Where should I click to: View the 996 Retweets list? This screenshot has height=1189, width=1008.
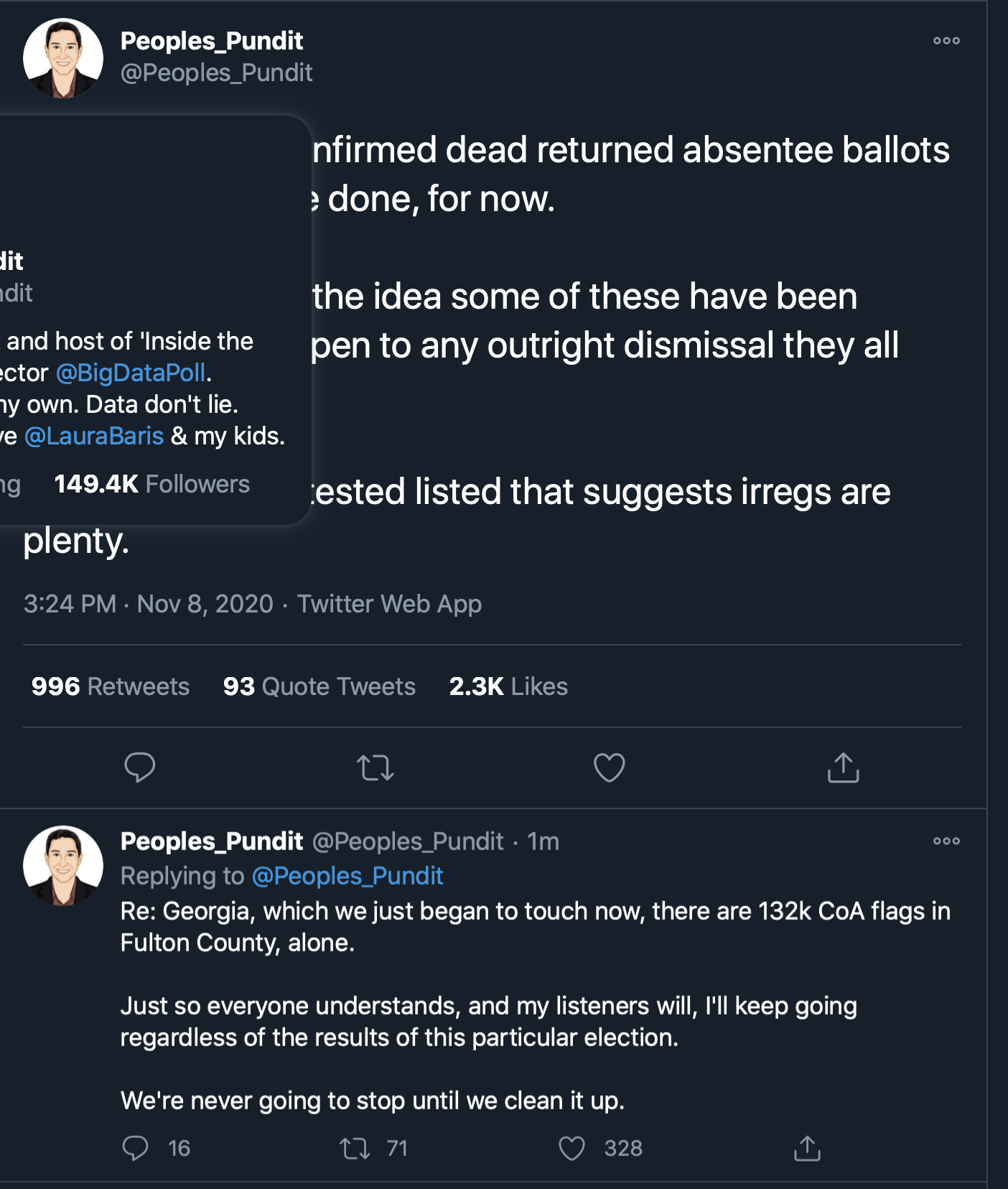point(111,686)
